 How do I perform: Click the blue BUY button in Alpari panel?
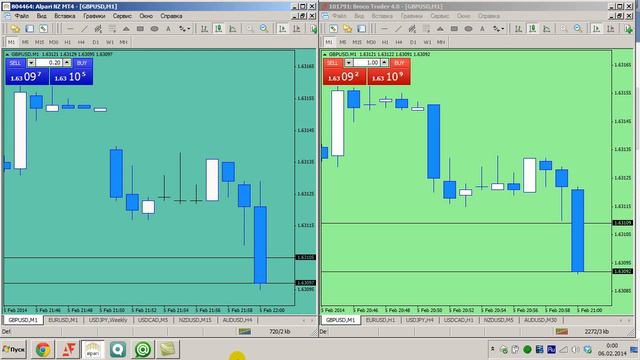click(82, 63)
